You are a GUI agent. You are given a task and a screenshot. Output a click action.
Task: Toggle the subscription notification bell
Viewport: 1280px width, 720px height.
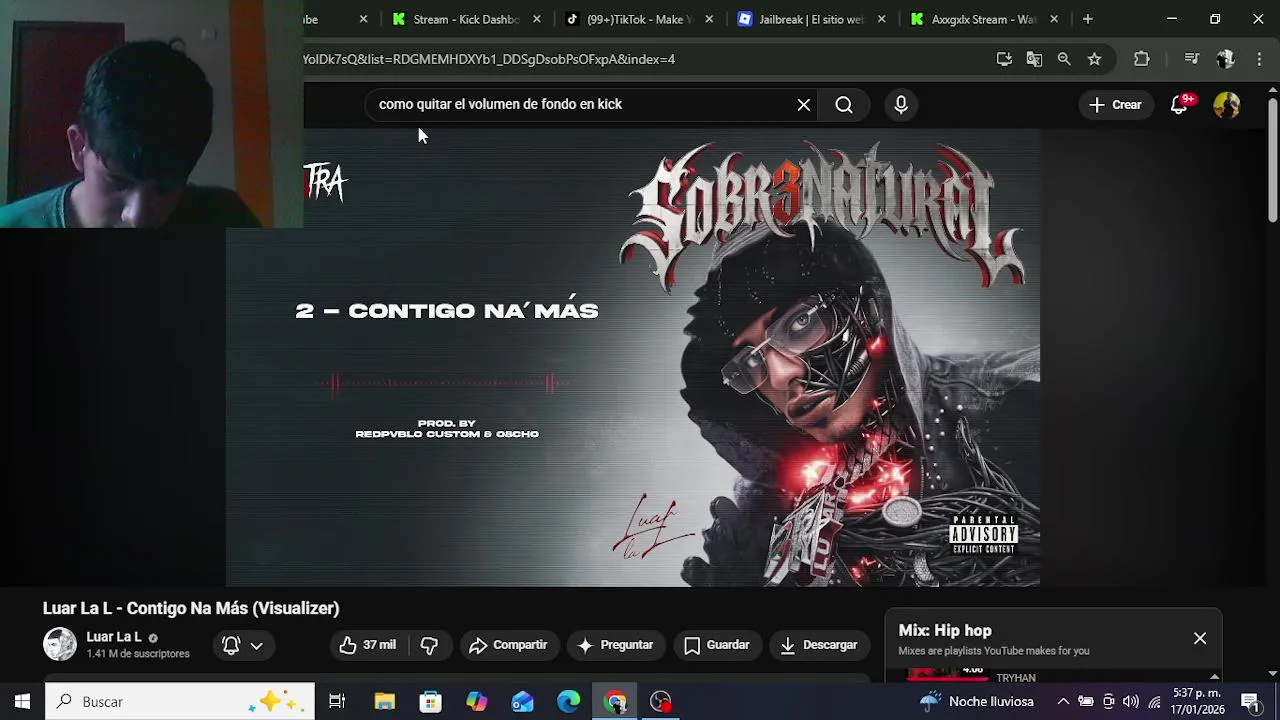(x=231, y=645)
